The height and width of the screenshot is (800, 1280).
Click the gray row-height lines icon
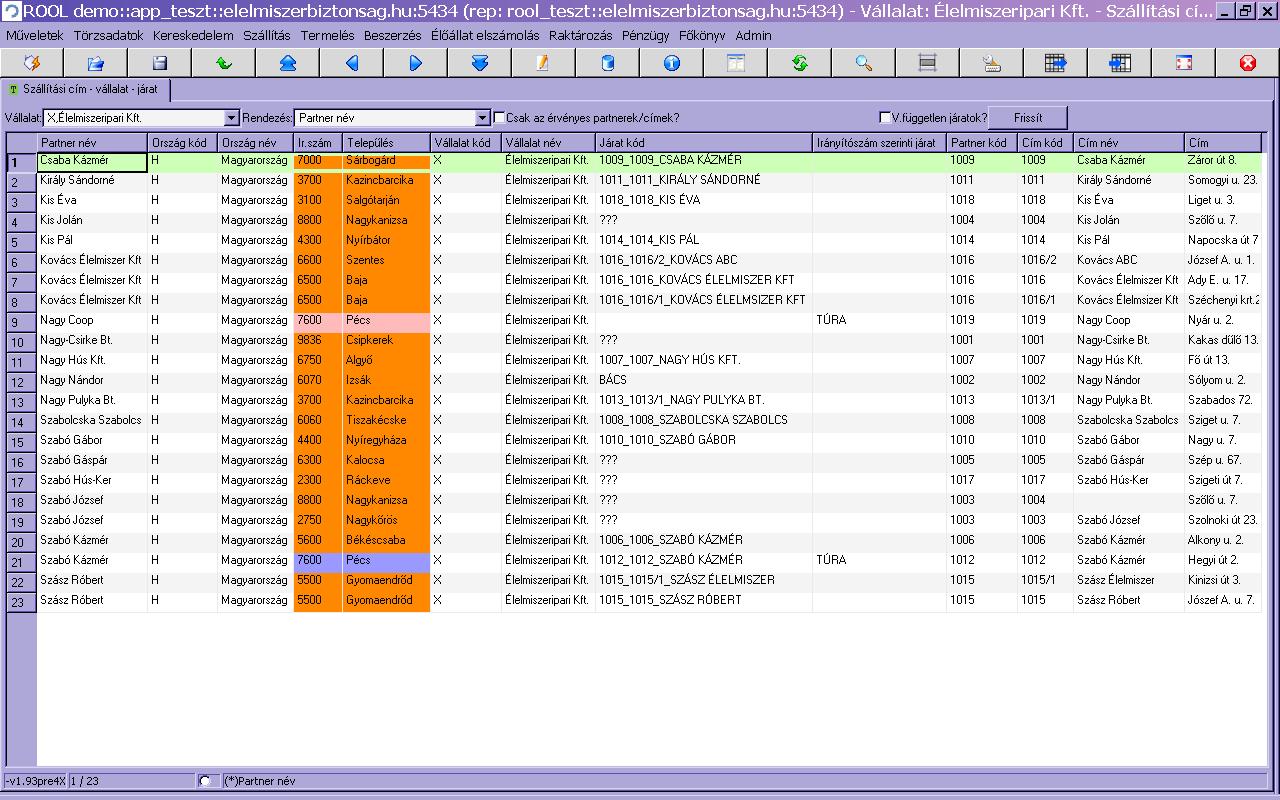pos(928,63)
